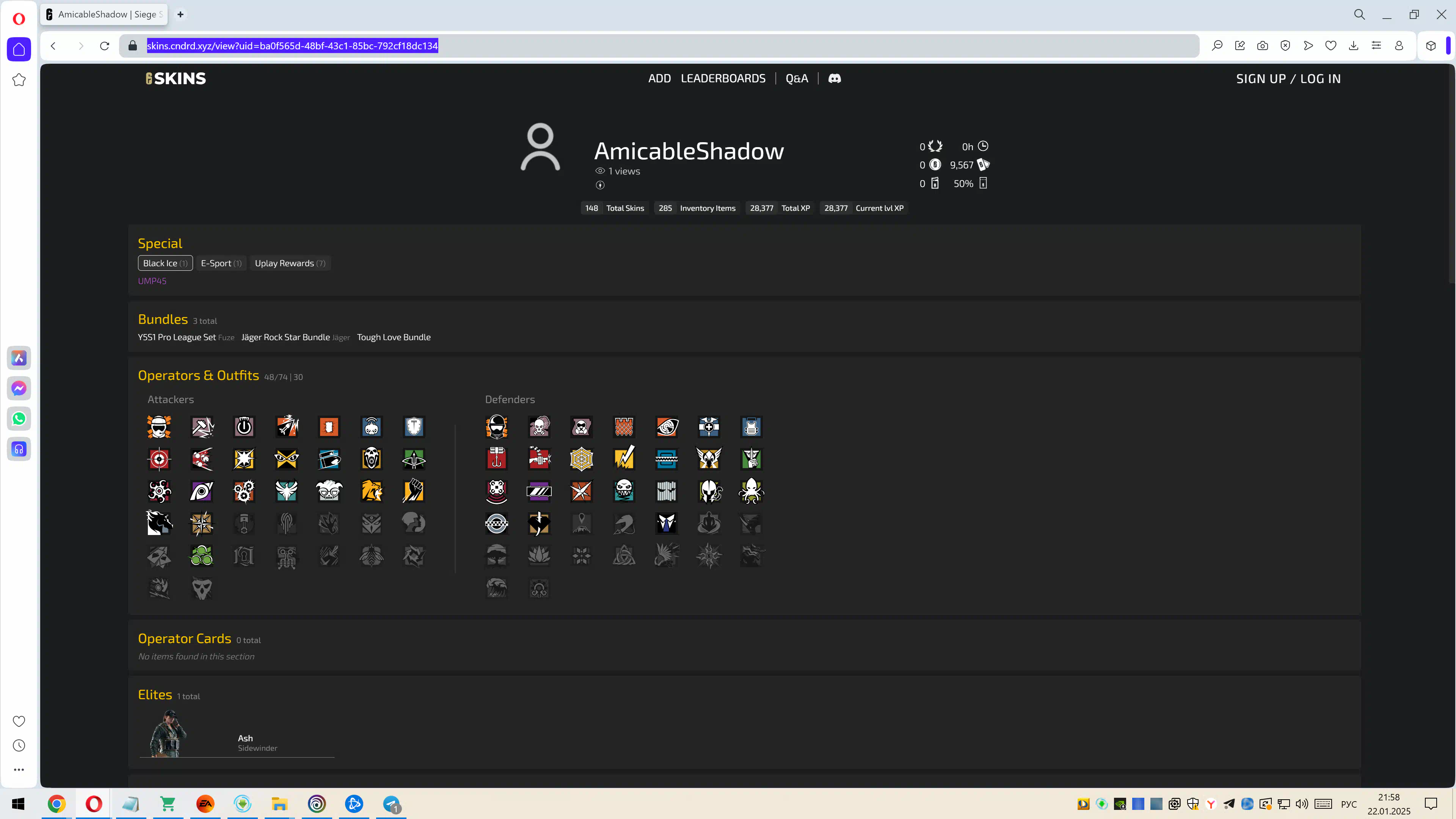1456x819 pixels.
Task: Select the Mute defender operator icon
Action: coord(582,427)
